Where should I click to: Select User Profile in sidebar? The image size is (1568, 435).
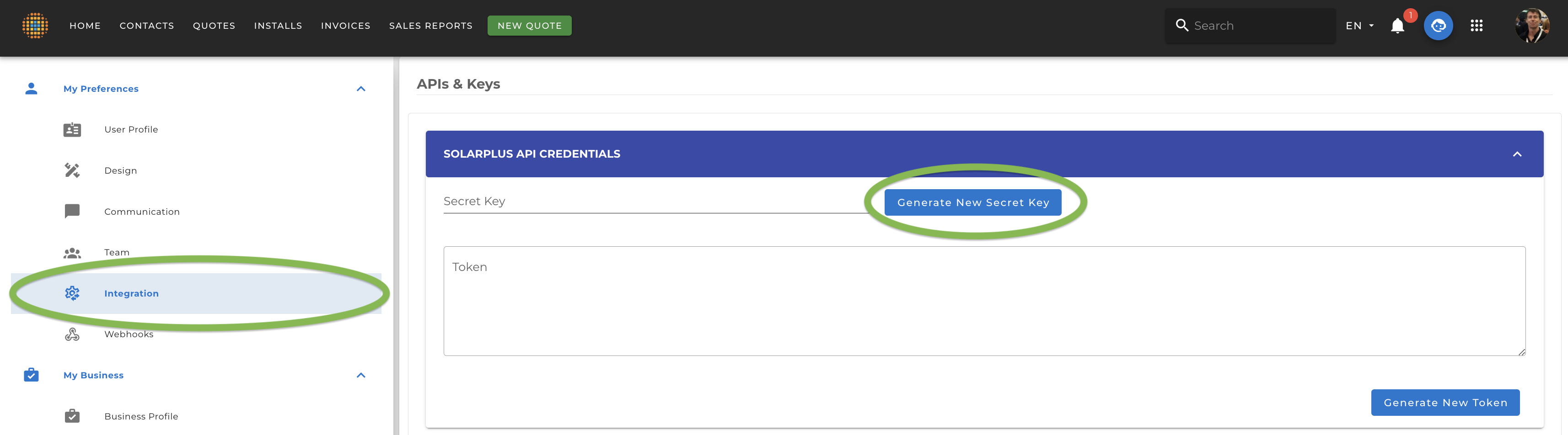pos(196,130)
